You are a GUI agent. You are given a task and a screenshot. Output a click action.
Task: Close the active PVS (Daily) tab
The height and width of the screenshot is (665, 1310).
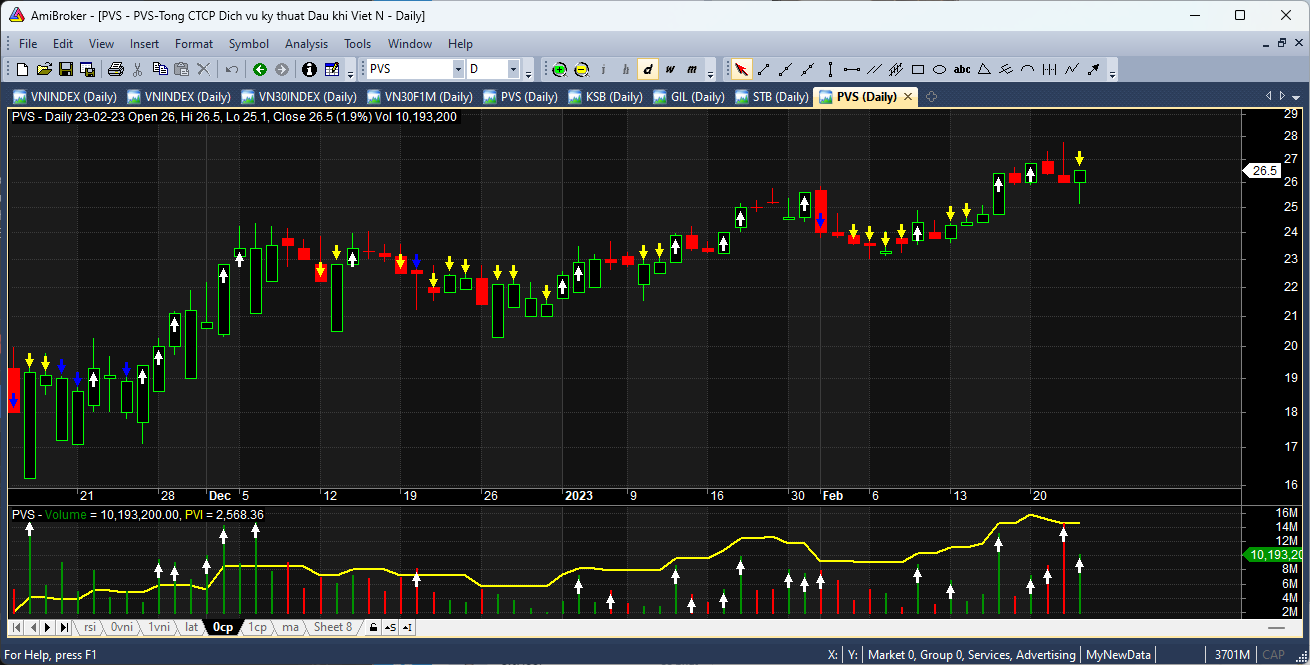coord(907,97)
